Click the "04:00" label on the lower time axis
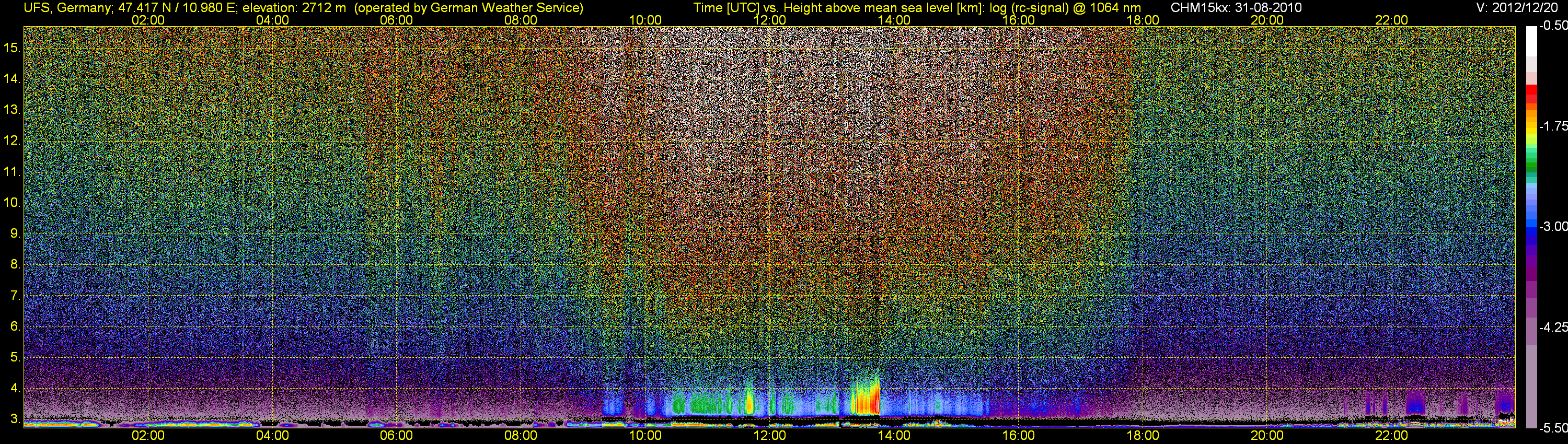The image size is (1568, 444). click(272, 436)
